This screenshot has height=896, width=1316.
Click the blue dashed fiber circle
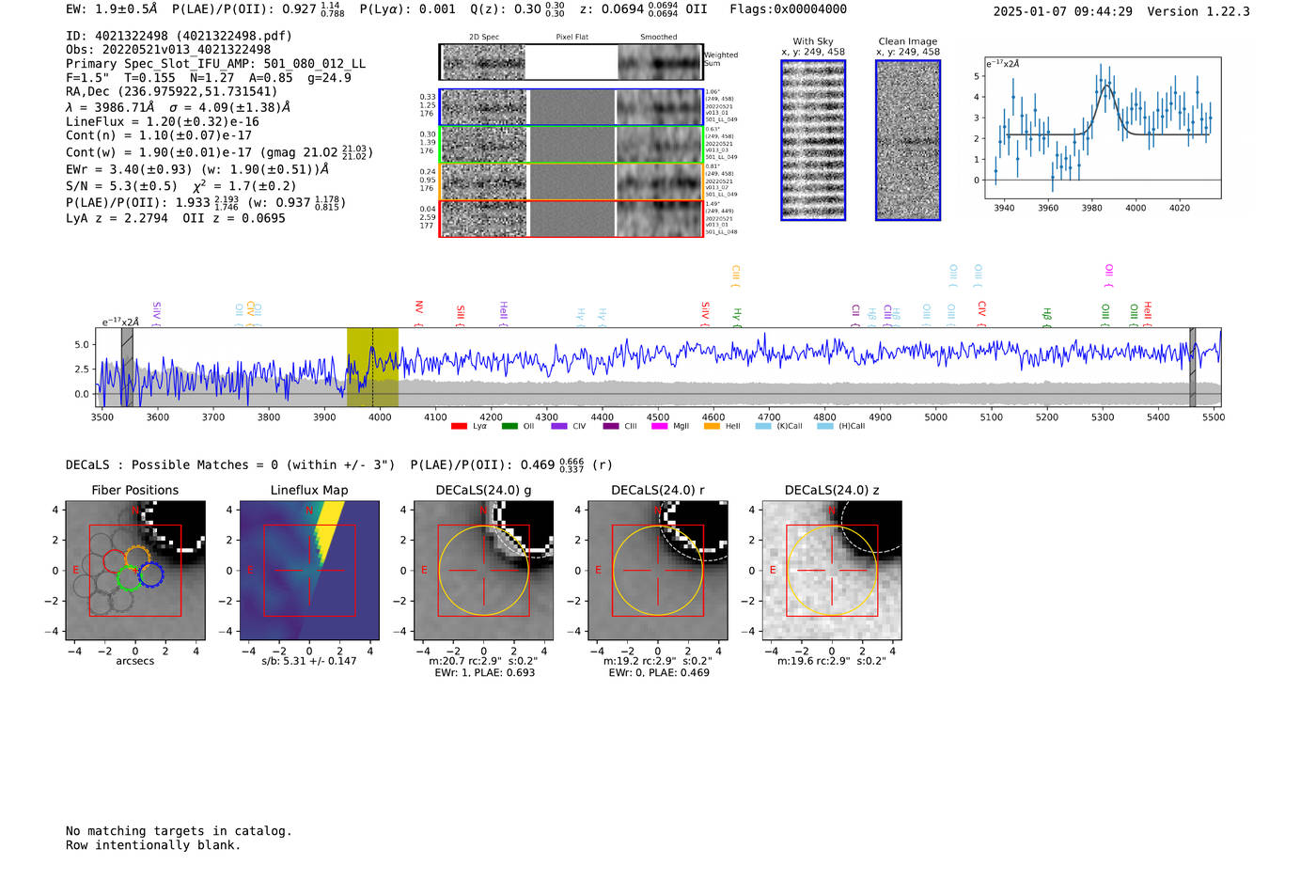pos(151,574)
